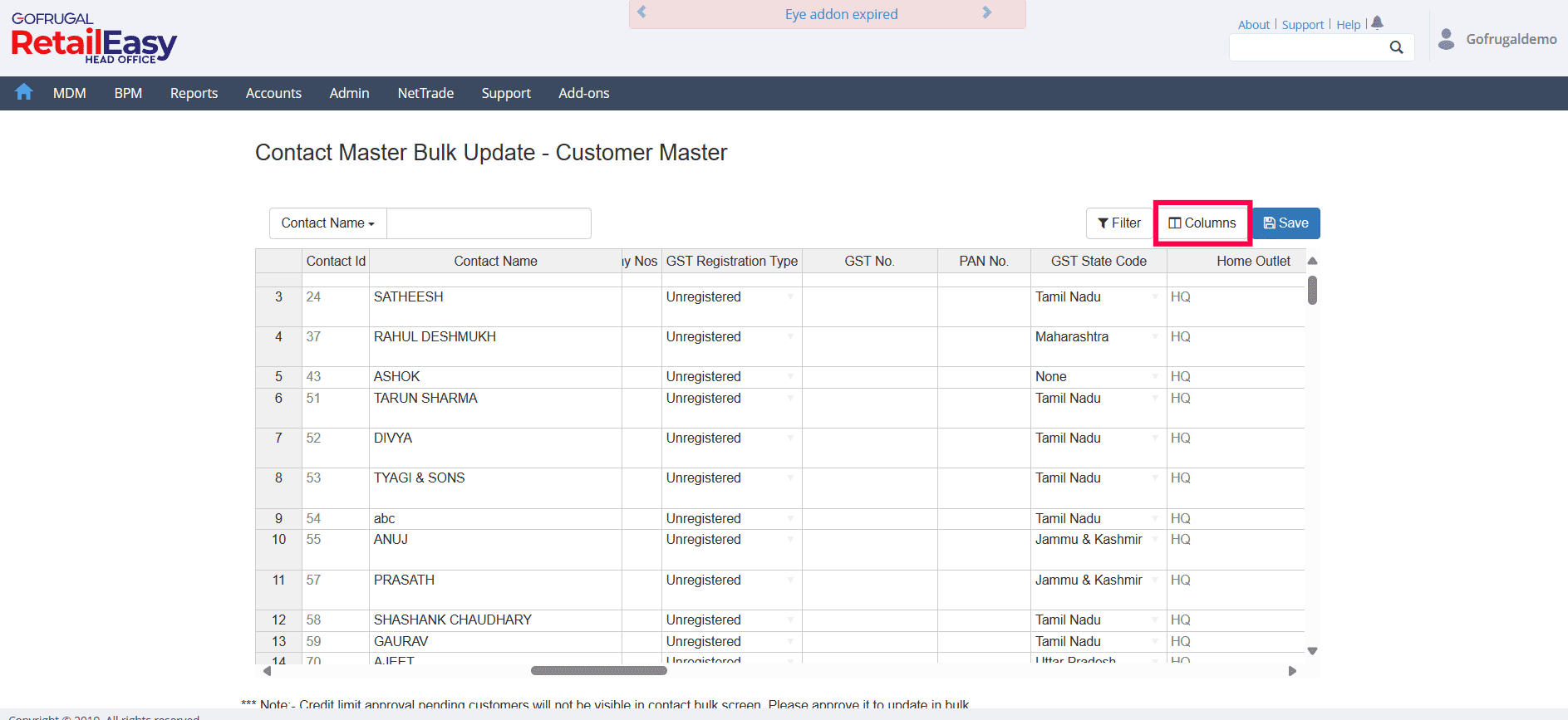Screen dimensions: 1568x720
Task: Click the Home Outlet HQ cell for DIVYA
Action: pos(1236,448)
